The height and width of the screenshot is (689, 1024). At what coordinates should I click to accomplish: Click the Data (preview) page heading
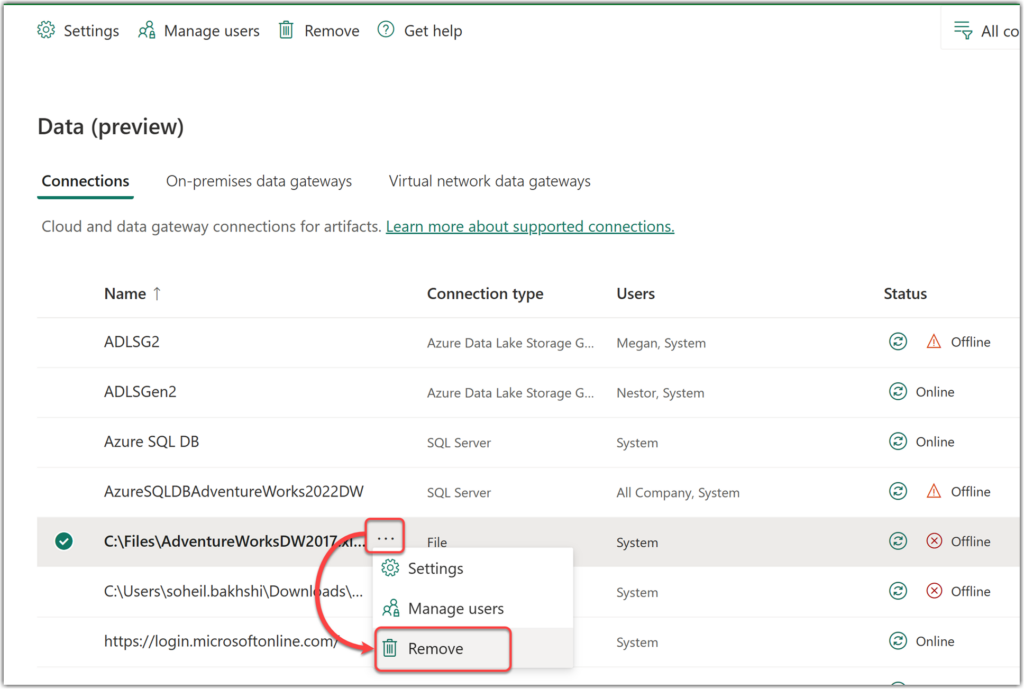pos(110,126)
